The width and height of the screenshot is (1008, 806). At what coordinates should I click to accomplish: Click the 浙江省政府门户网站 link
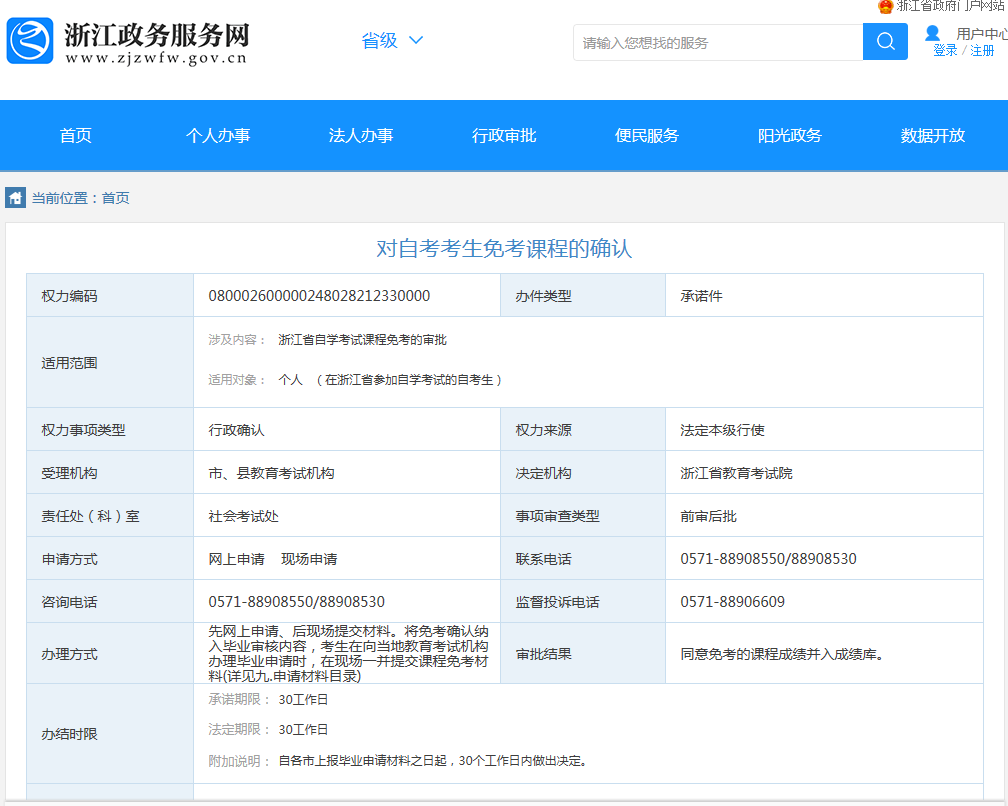[951, 6]
